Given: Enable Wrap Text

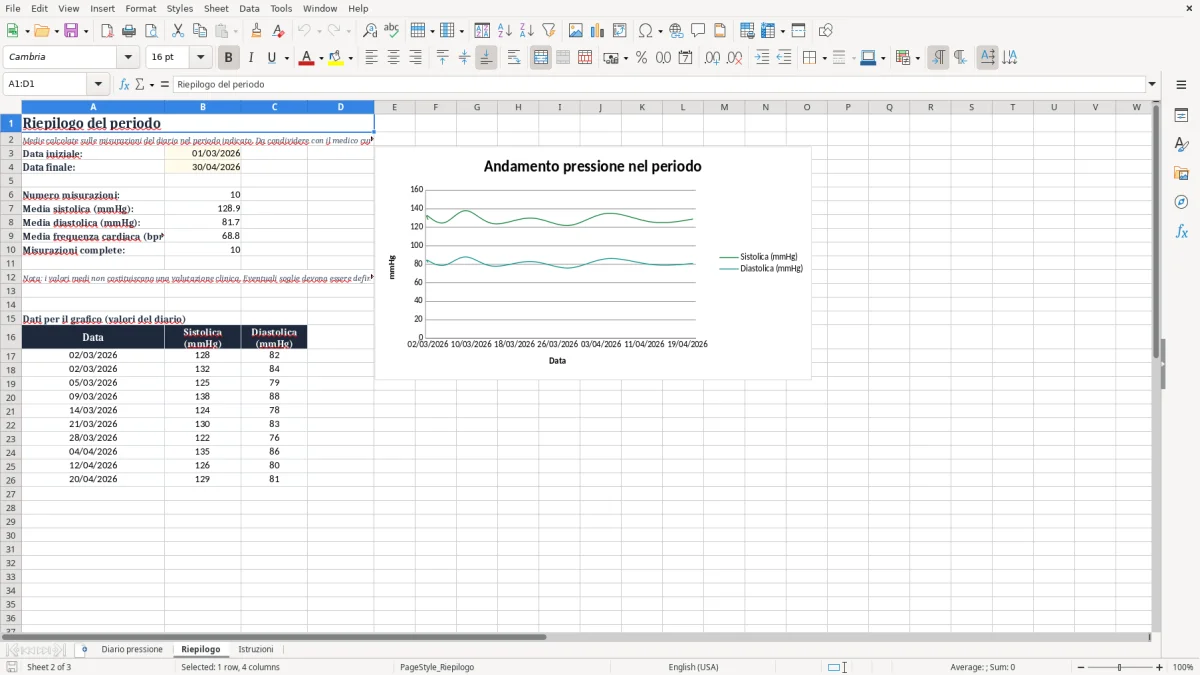Looking at the screenshot, I should coord(514,58).
